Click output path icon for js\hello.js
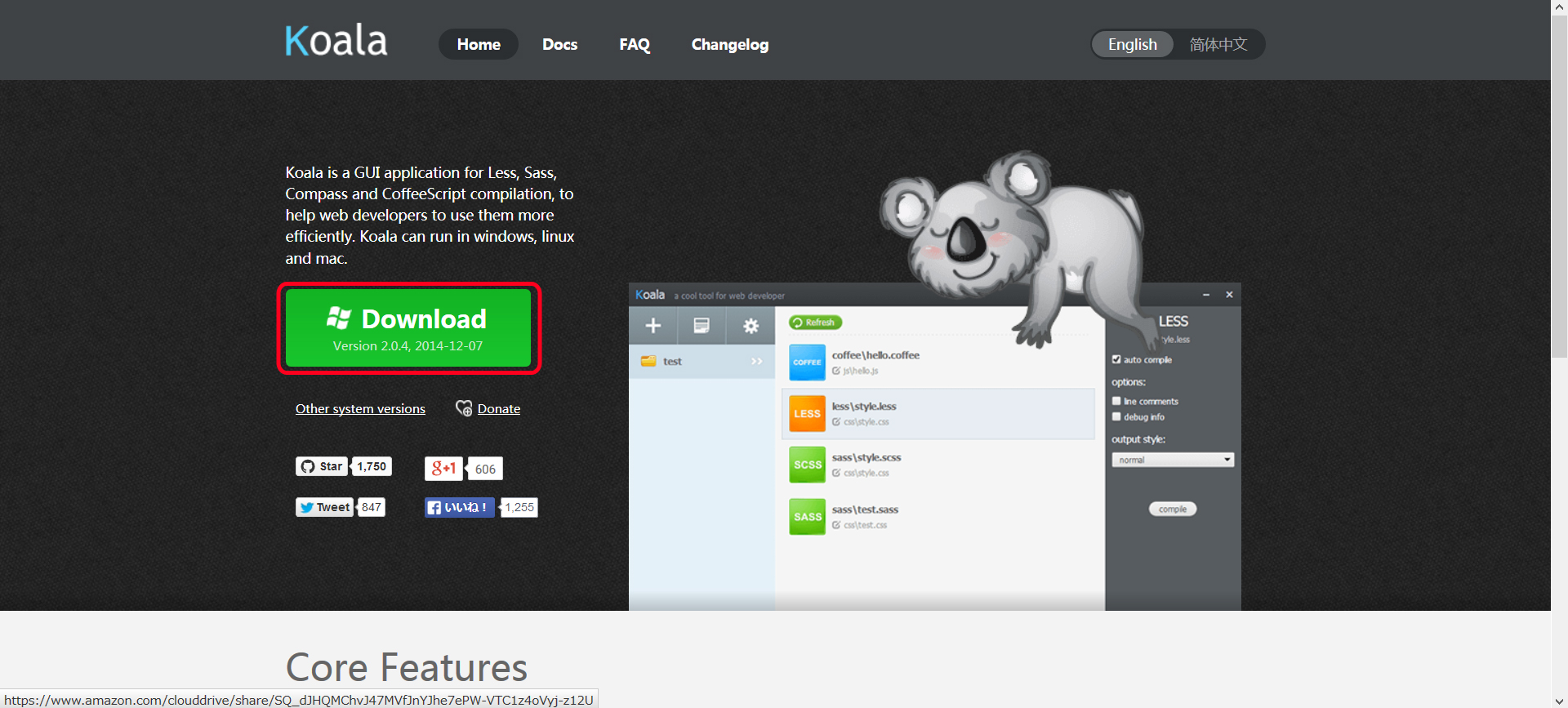 coord(836,371)
